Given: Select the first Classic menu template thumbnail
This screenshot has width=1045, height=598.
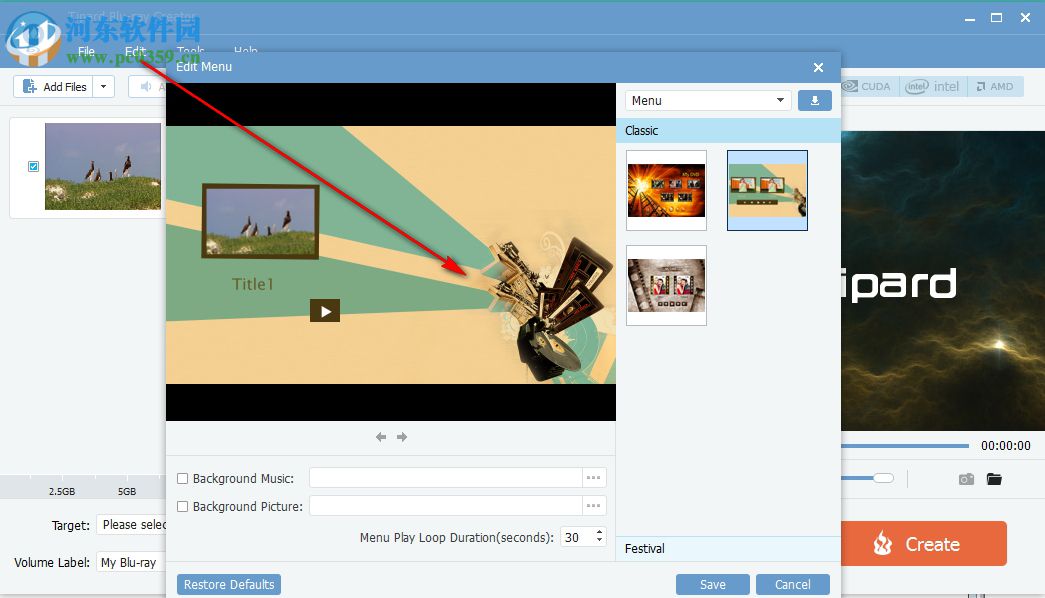Looking at the screenshot, I should point(666,190).
